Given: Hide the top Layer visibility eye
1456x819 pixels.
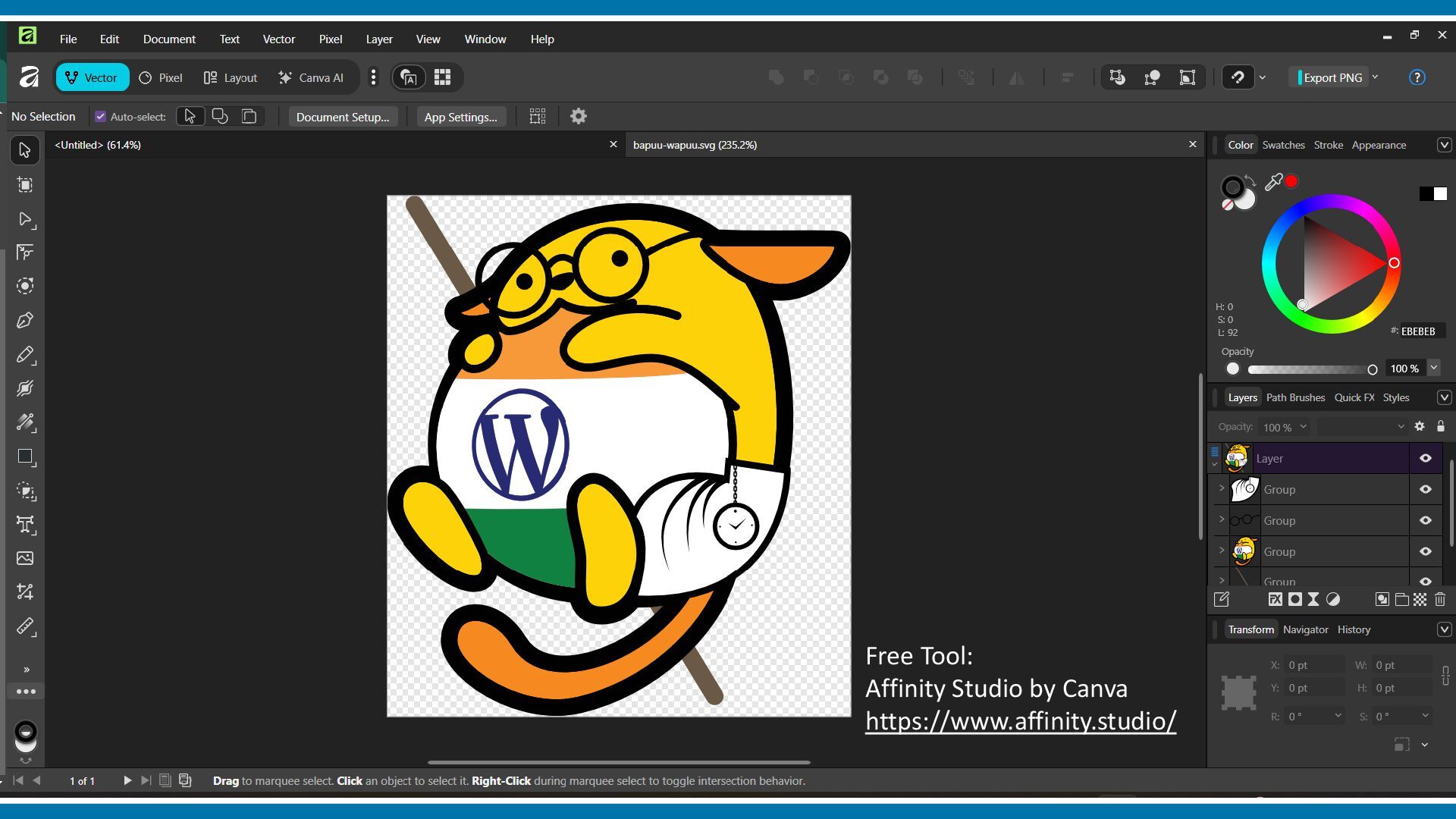Looking at the screenshot, I should (1426, 458).
